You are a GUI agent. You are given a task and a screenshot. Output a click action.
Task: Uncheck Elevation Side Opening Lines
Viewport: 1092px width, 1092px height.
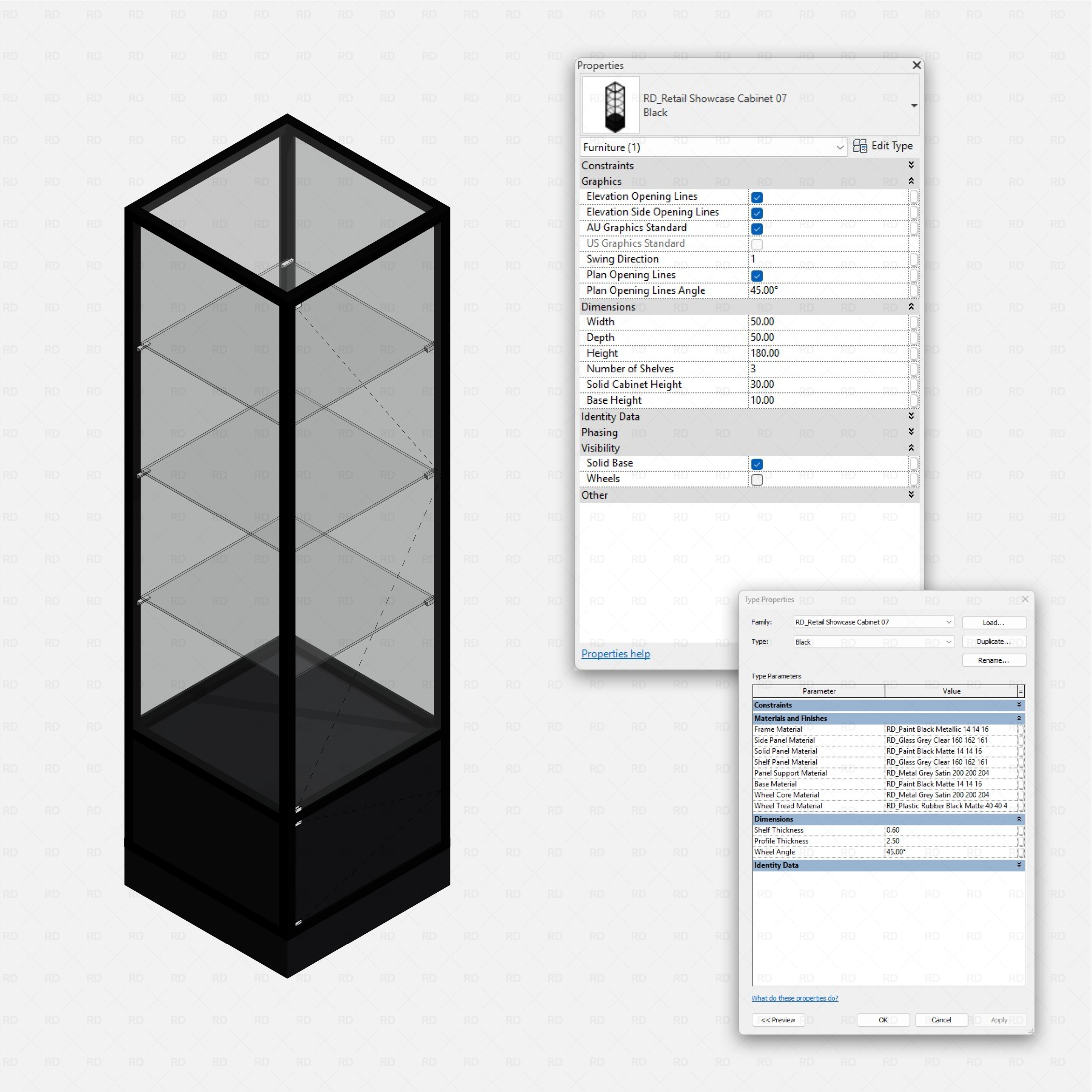coord(757,213)
